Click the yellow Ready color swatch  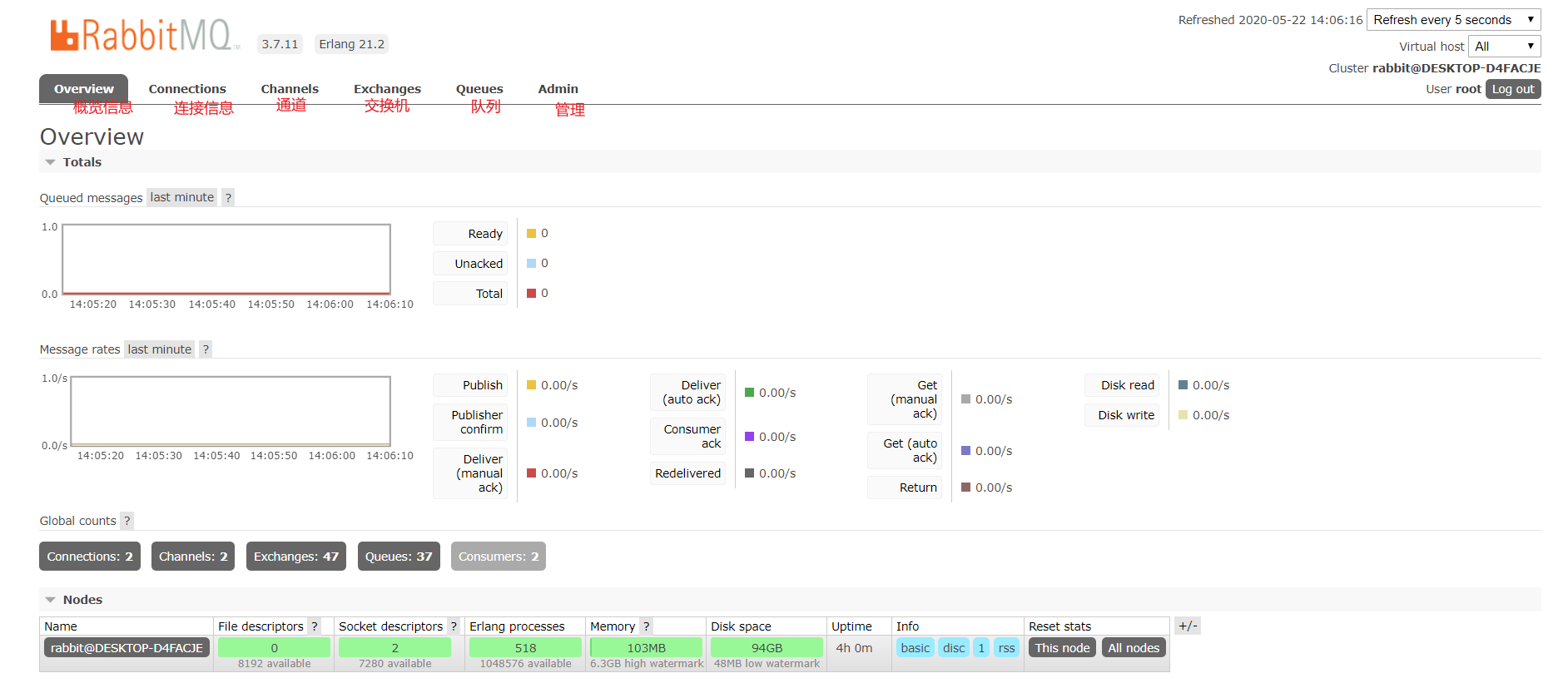click(x=531, y=234)
